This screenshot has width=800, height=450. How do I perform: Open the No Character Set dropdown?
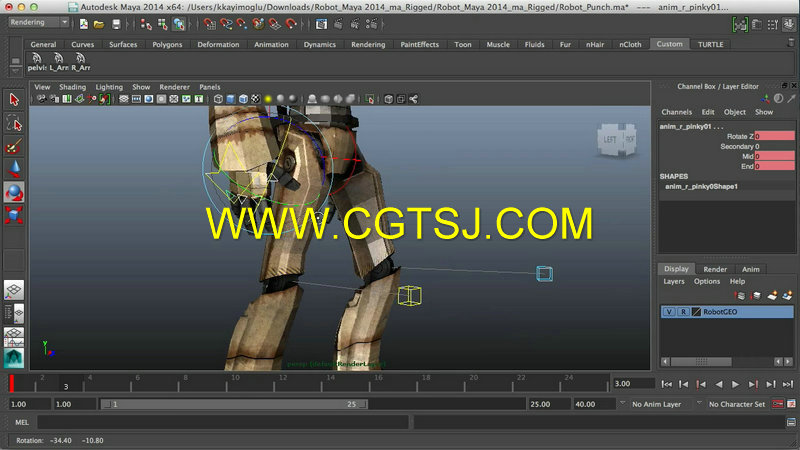coord(737,404)
